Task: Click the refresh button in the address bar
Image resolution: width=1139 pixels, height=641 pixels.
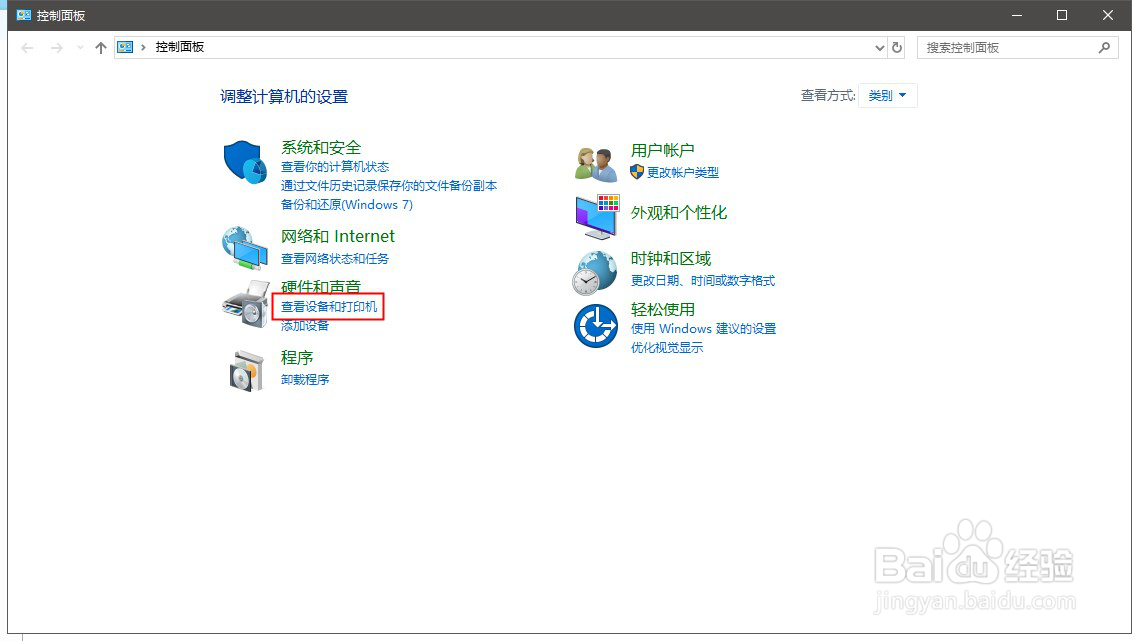Action: click(x=897, y=47)
